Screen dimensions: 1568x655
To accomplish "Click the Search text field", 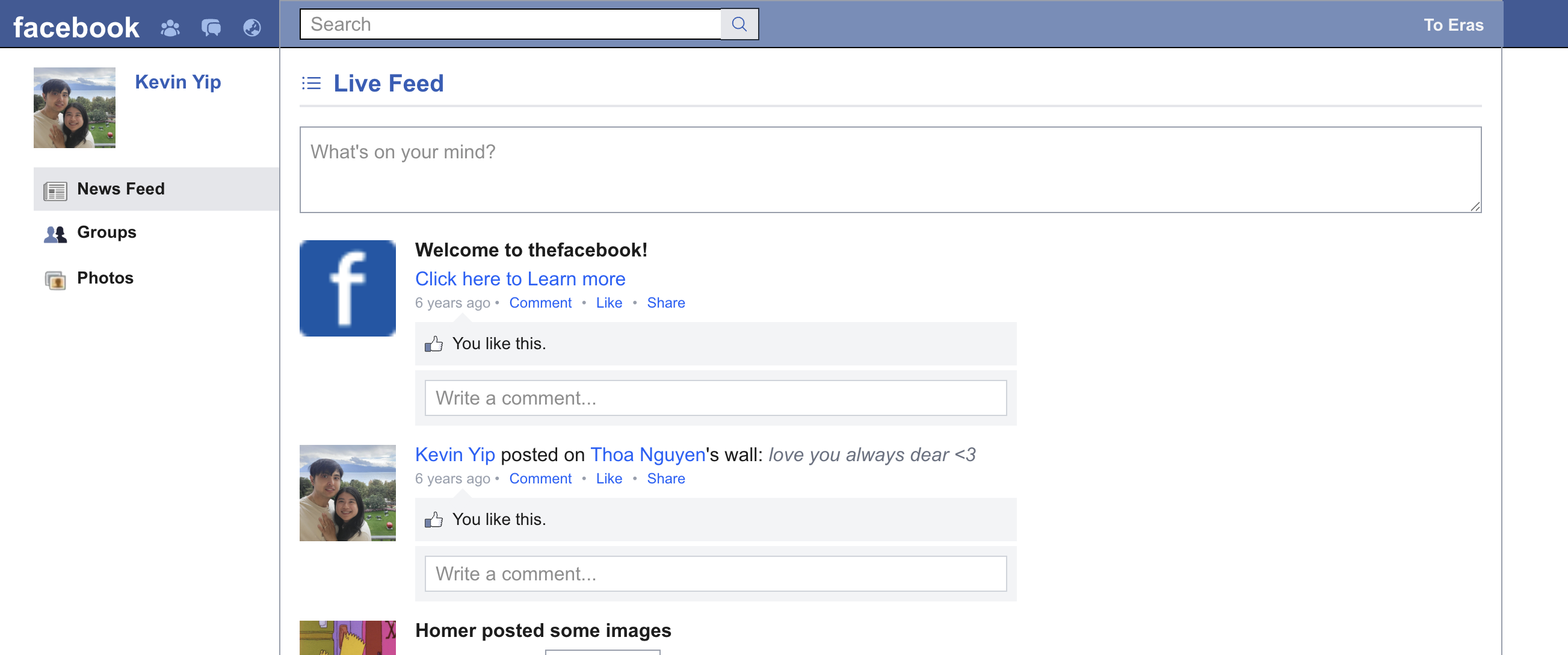I will [x=510, y=24].
